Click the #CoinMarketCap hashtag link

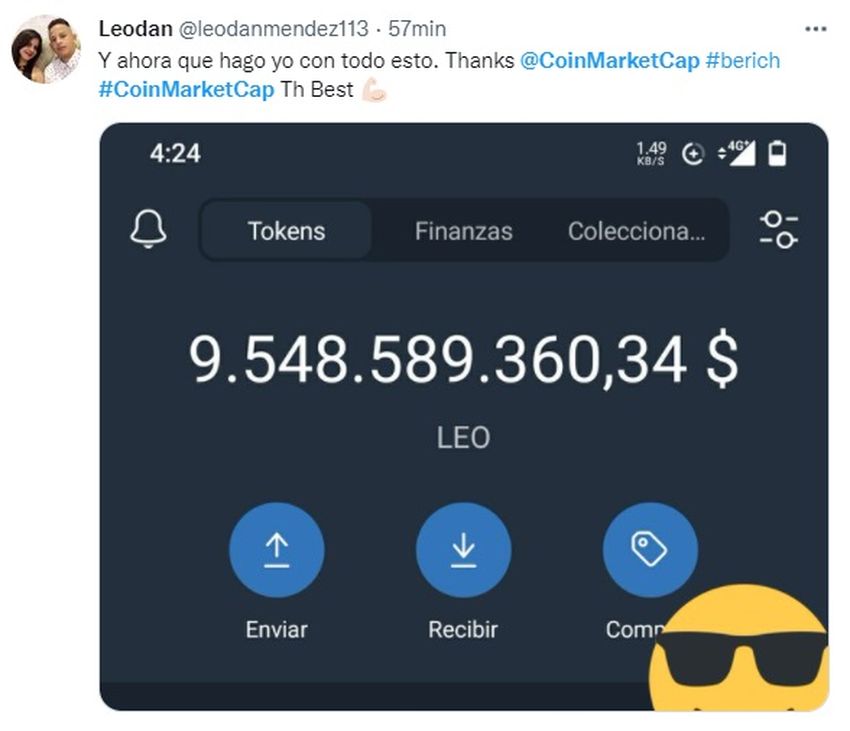point(186,91)
